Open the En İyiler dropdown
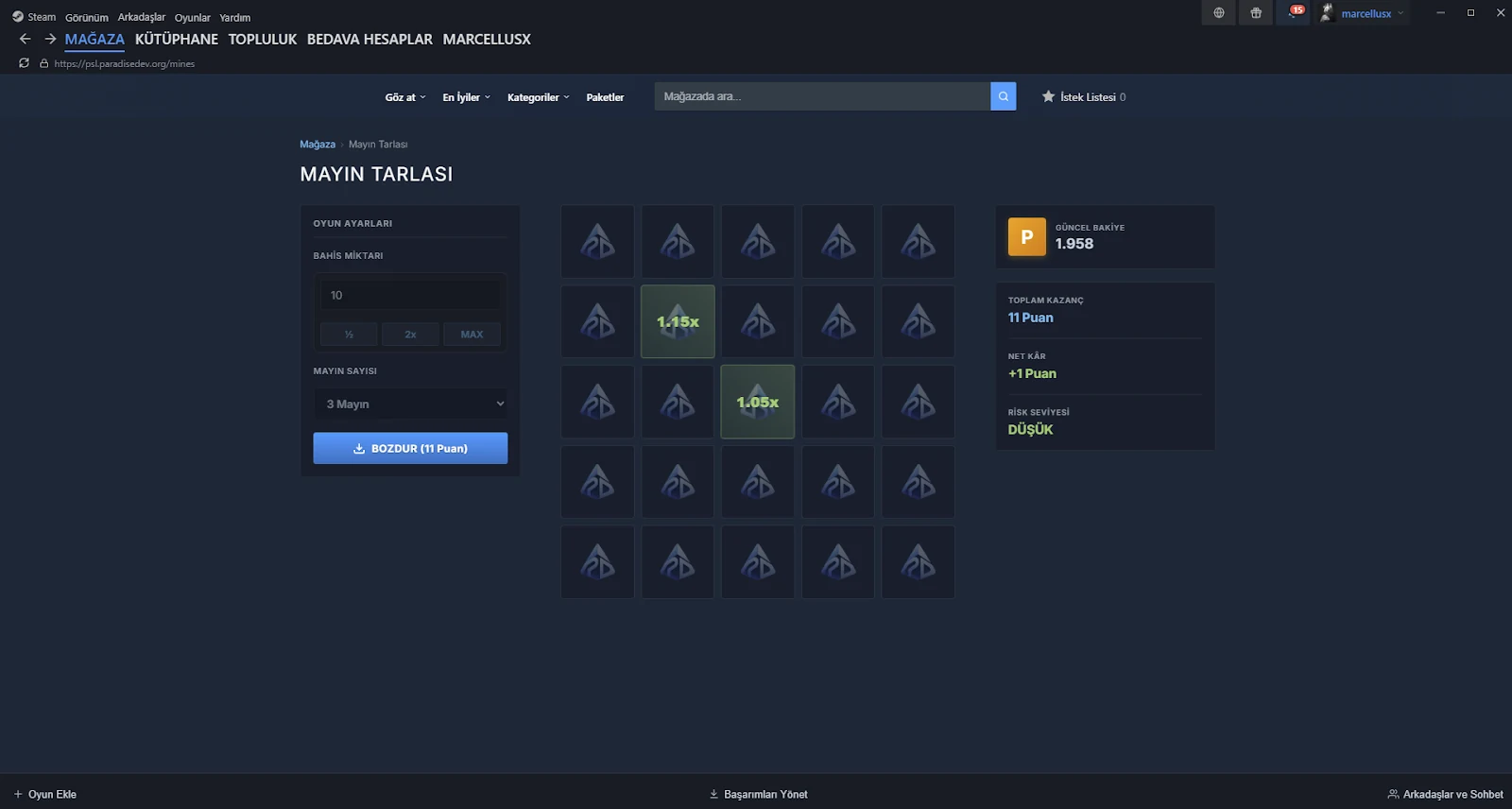Image resolution: width=1512 pixels, height=809 pixels. pyautogui.click(x=467, y=97)
